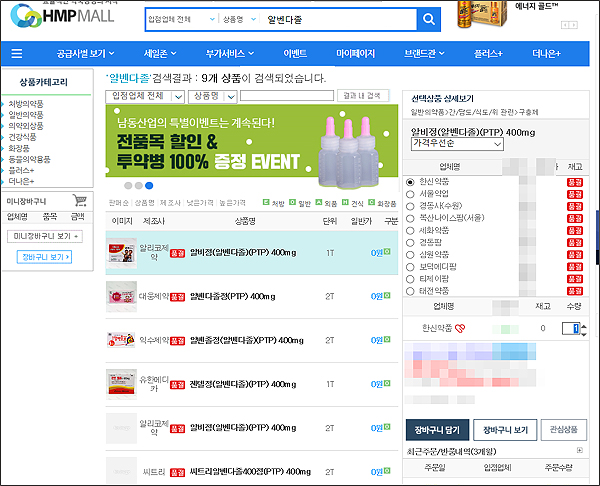600x486 pixels.
Task: Click sold-out badge on 젠텔정 row
Action: click(x=178, y=385)
